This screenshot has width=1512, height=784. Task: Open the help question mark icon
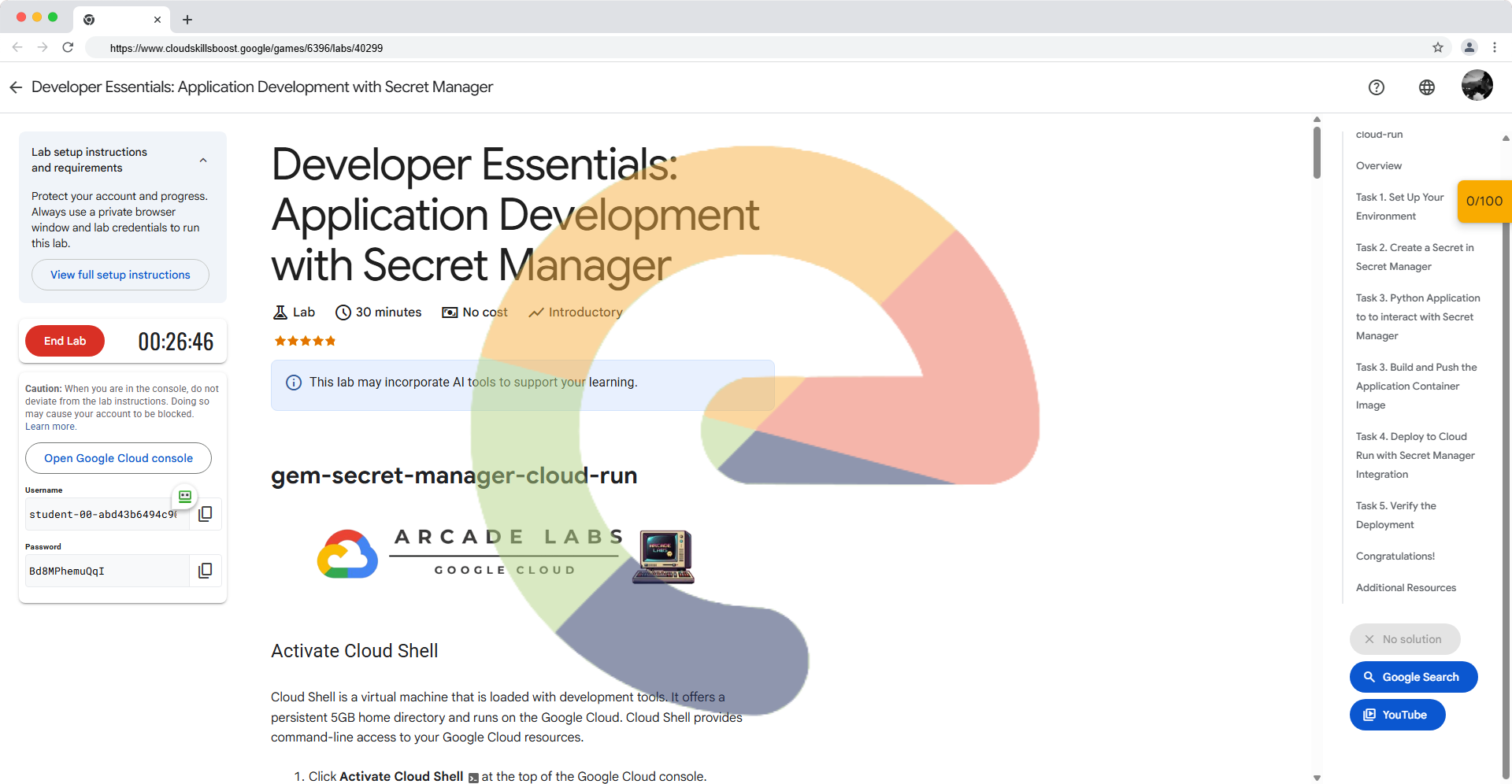pos(1377,87)
